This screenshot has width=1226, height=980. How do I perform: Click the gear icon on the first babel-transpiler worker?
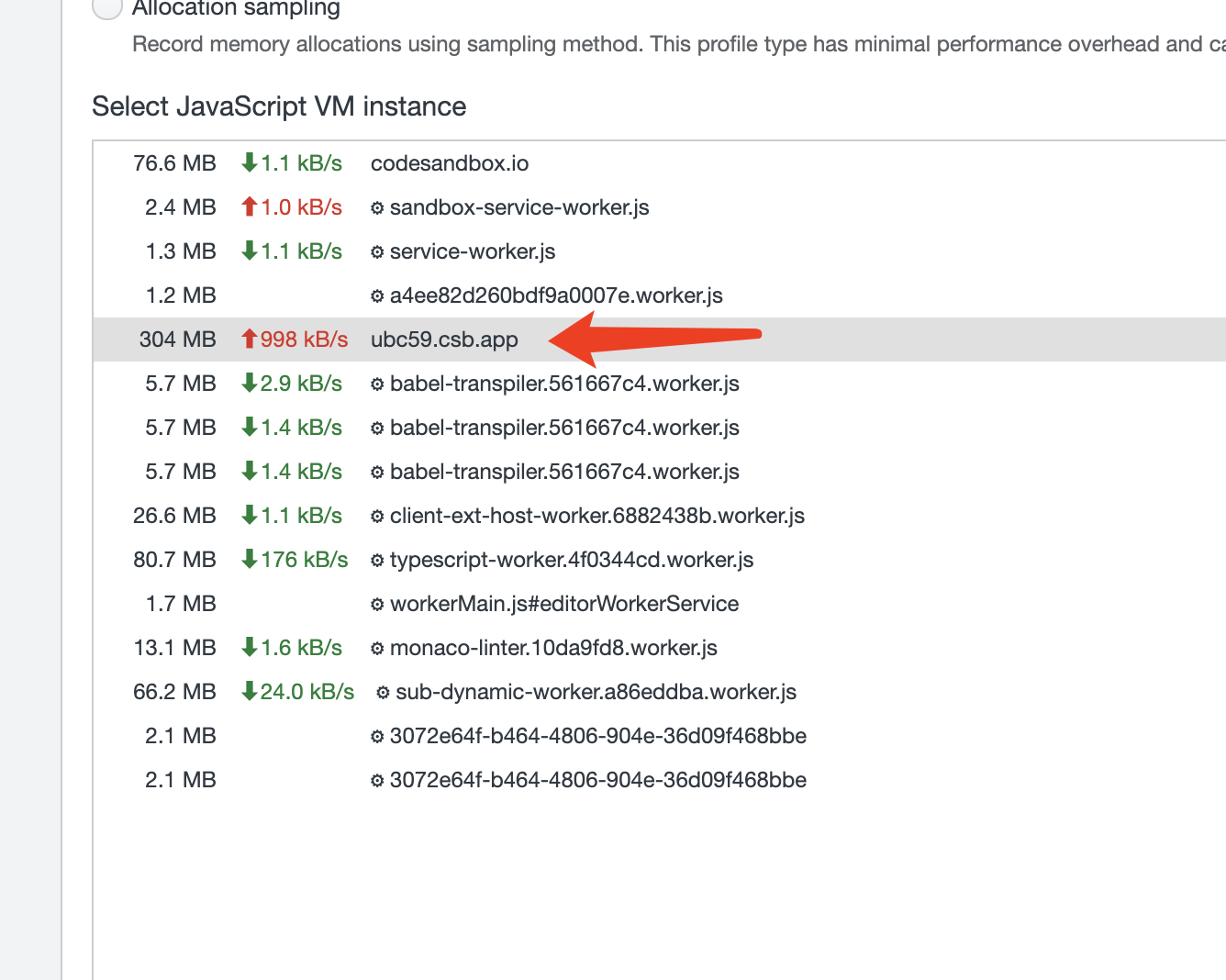click(x=375, y=384)
